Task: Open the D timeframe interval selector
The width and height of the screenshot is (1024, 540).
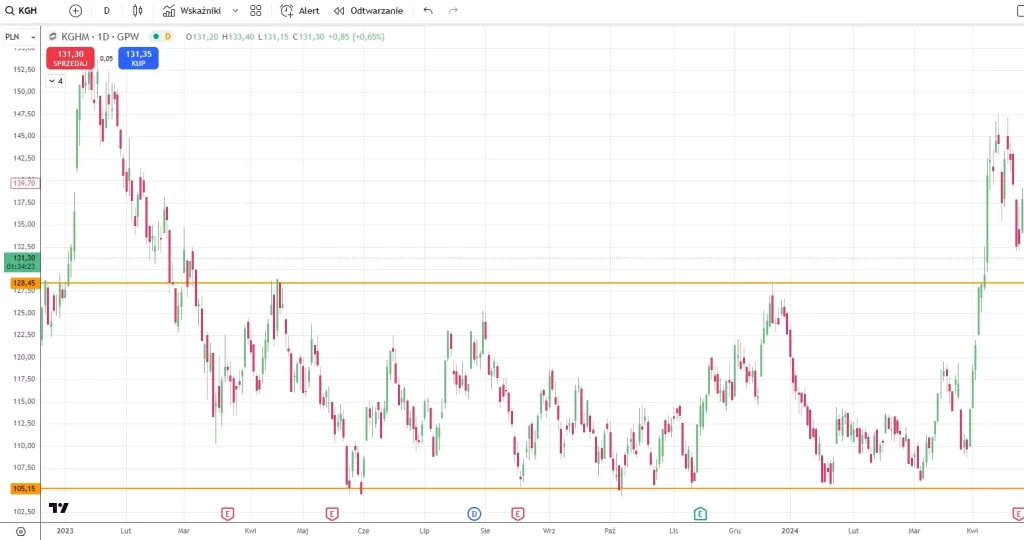Action: pos(107,10)
